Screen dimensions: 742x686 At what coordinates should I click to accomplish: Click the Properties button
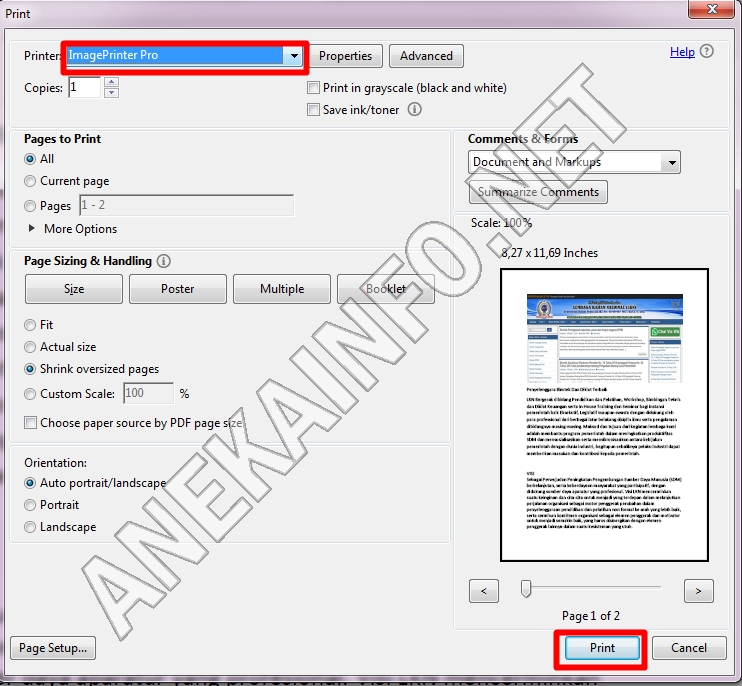click(x=345, y=56)
